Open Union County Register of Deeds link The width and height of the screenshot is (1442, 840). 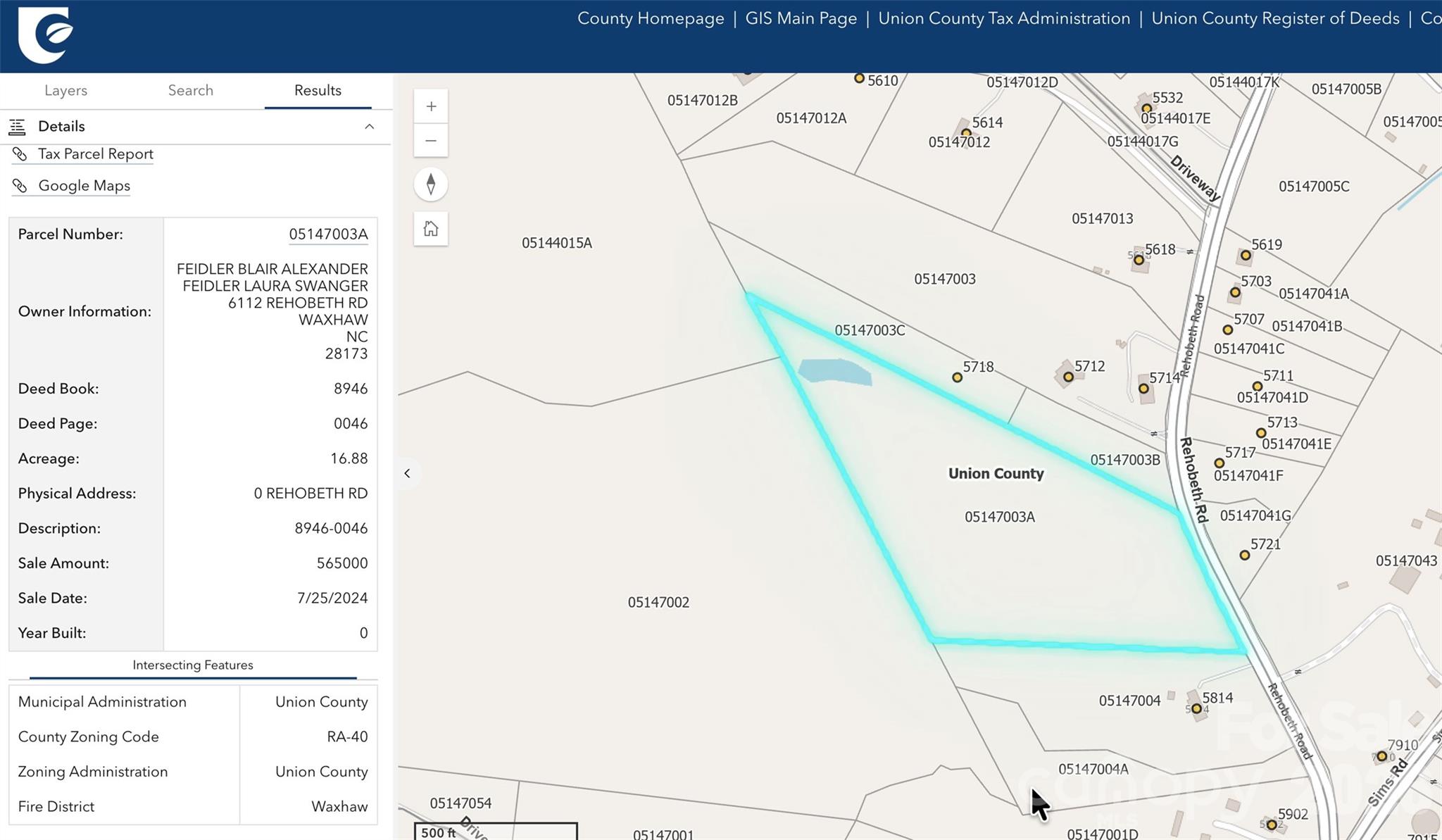[1275, 18]
